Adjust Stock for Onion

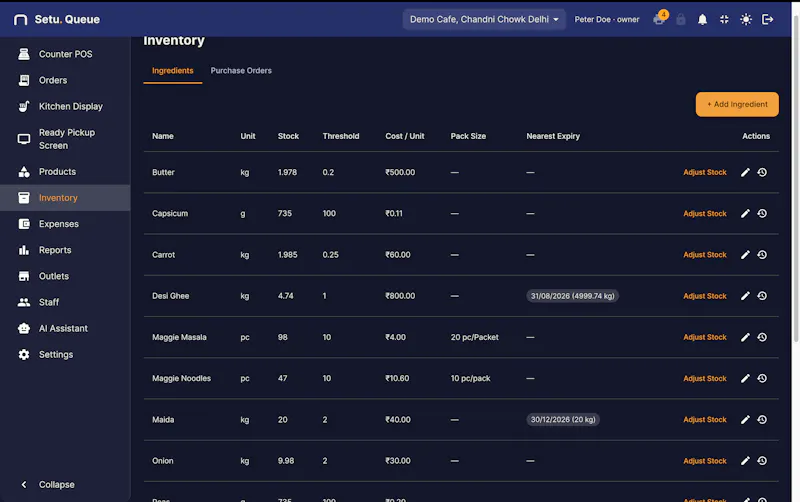(x=705, y=461)
